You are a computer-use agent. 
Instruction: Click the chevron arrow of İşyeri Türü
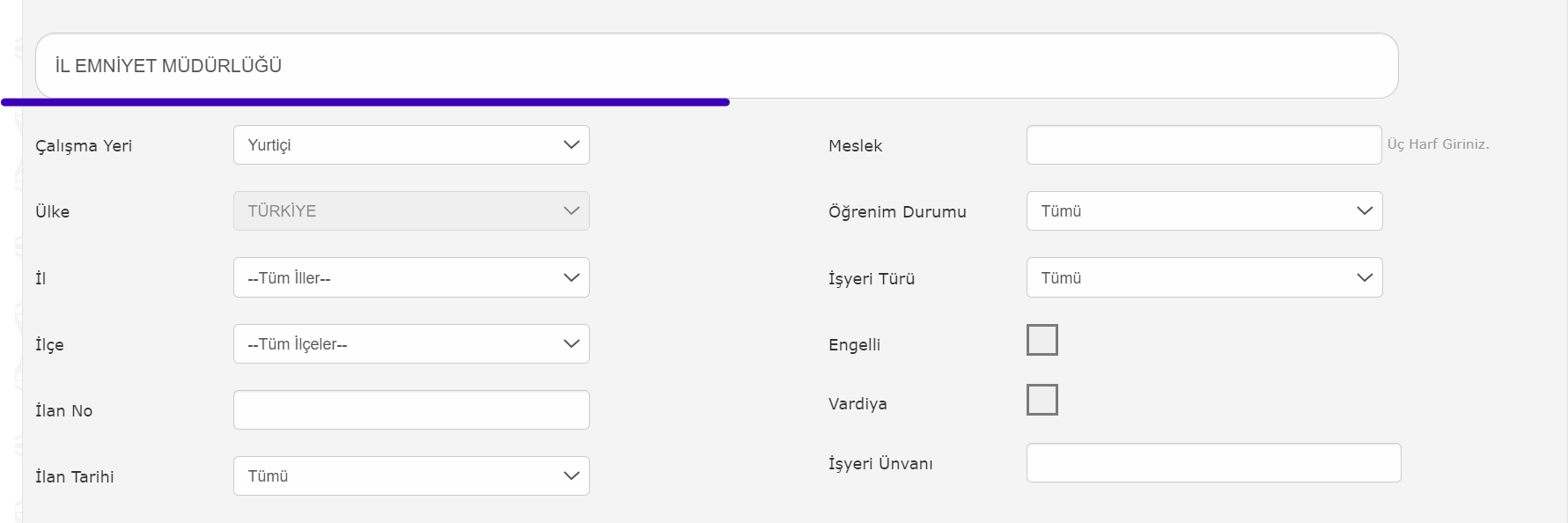coord(1365,277)
